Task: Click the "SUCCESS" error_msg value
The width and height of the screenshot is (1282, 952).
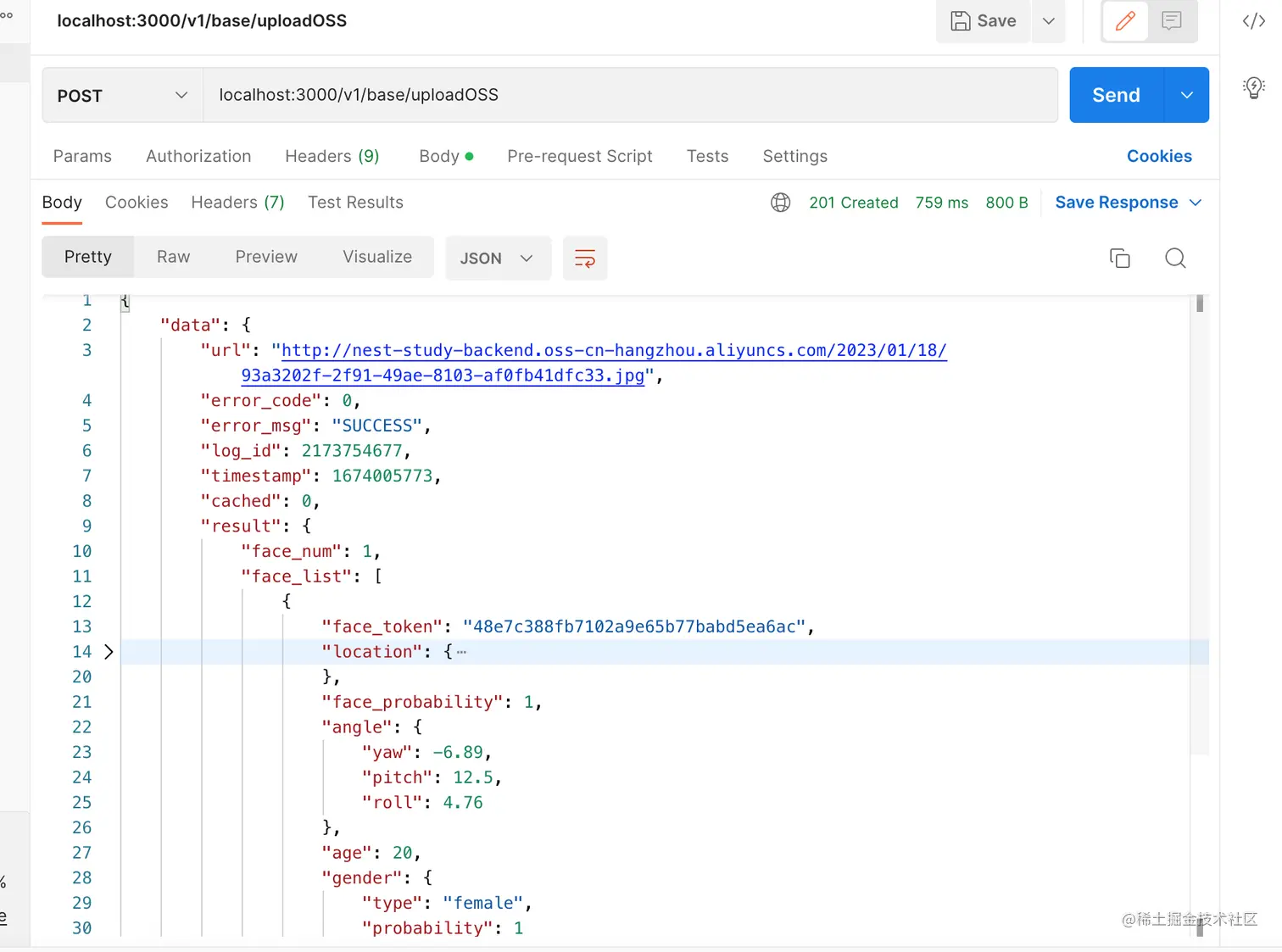Action: [377, 426]
